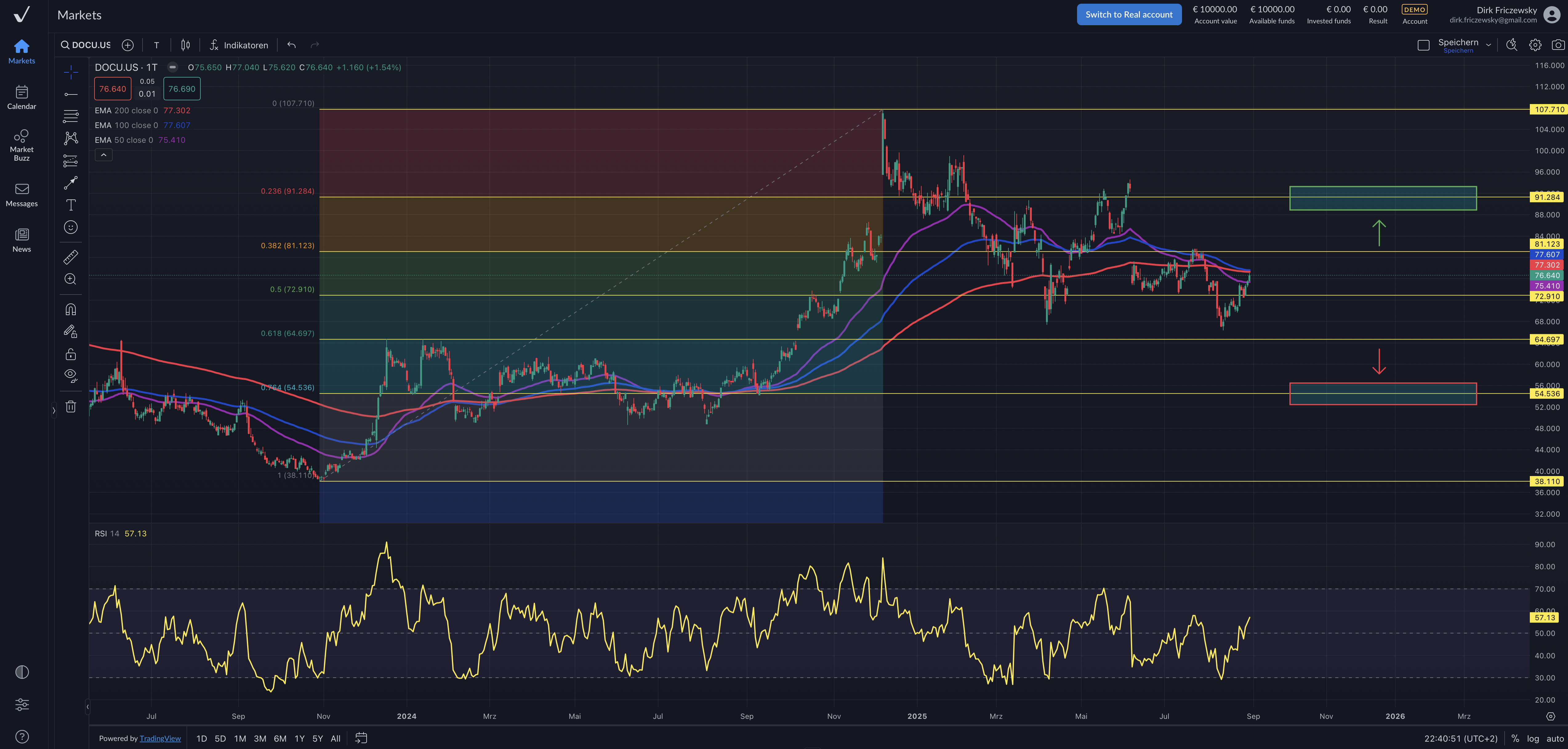The width and height of the screenshot is (1568, 749).
Task: Take a chart snapshot with camera icon
Action: pyautogui.click(x=1558, y=45)
